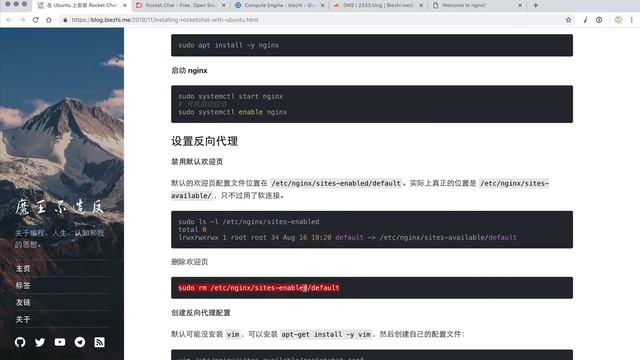Open the 友链 sidebar link
This screenshot has width=640, height=360.
[x=23, y=302]
